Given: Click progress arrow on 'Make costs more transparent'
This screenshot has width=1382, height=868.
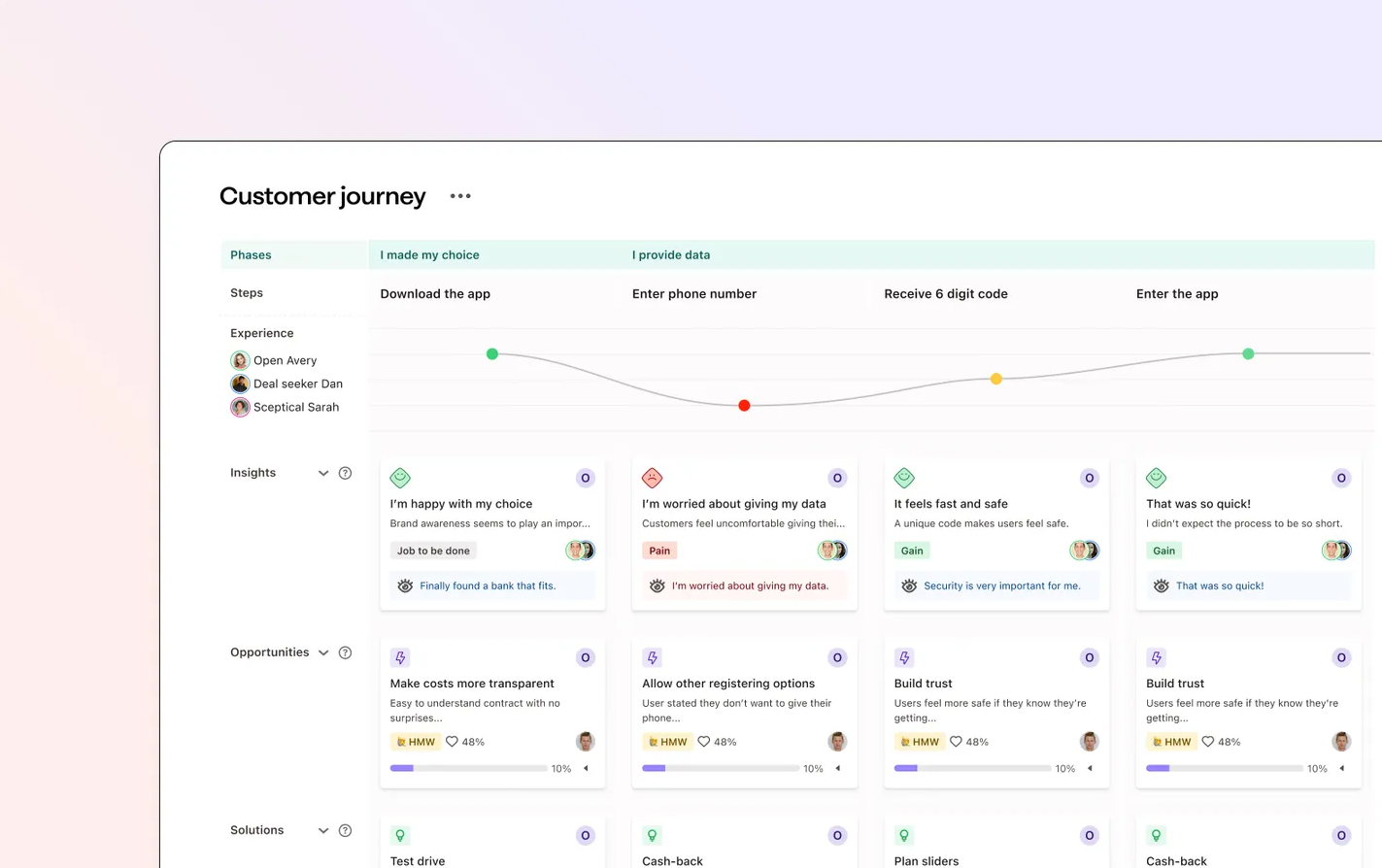Looking at the screenshot, I should [587, 768].
